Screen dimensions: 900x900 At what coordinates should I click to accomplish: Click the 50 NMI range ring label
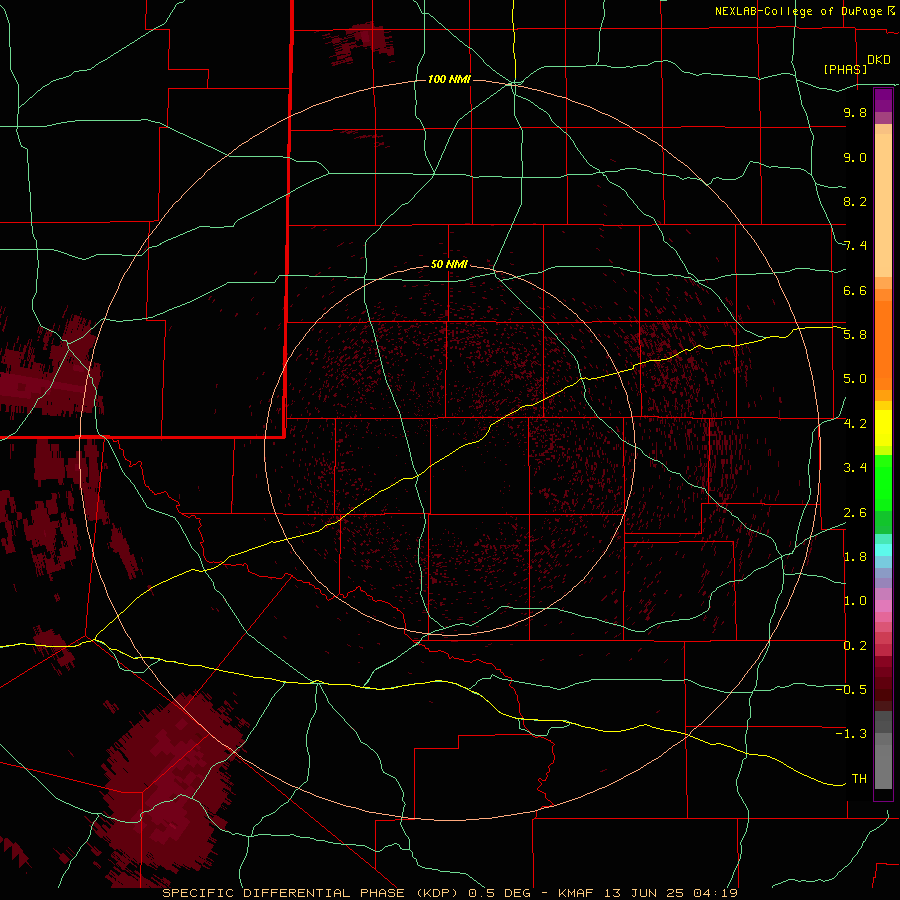coord(449,264)
